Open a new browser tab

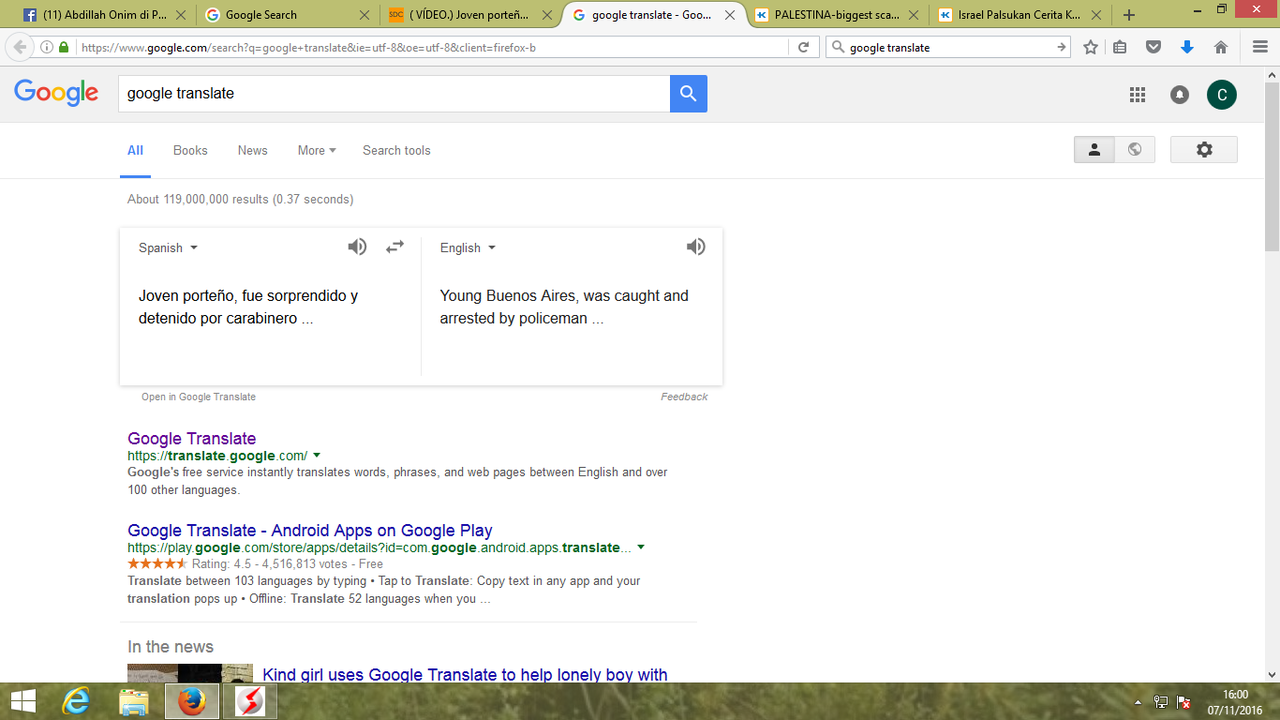point(1129,15)
